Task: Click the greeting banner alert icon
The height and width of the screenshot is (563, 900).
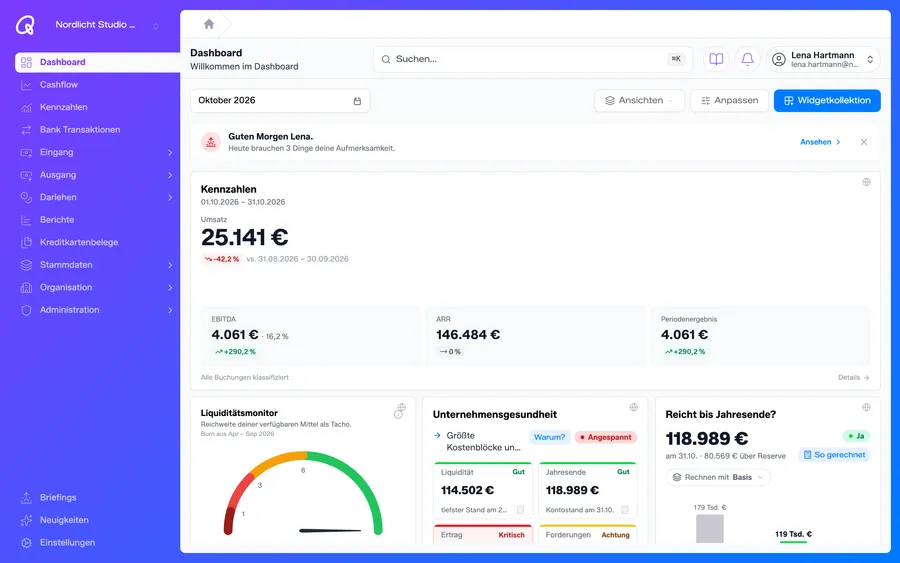Action: (x=211, y=142)
